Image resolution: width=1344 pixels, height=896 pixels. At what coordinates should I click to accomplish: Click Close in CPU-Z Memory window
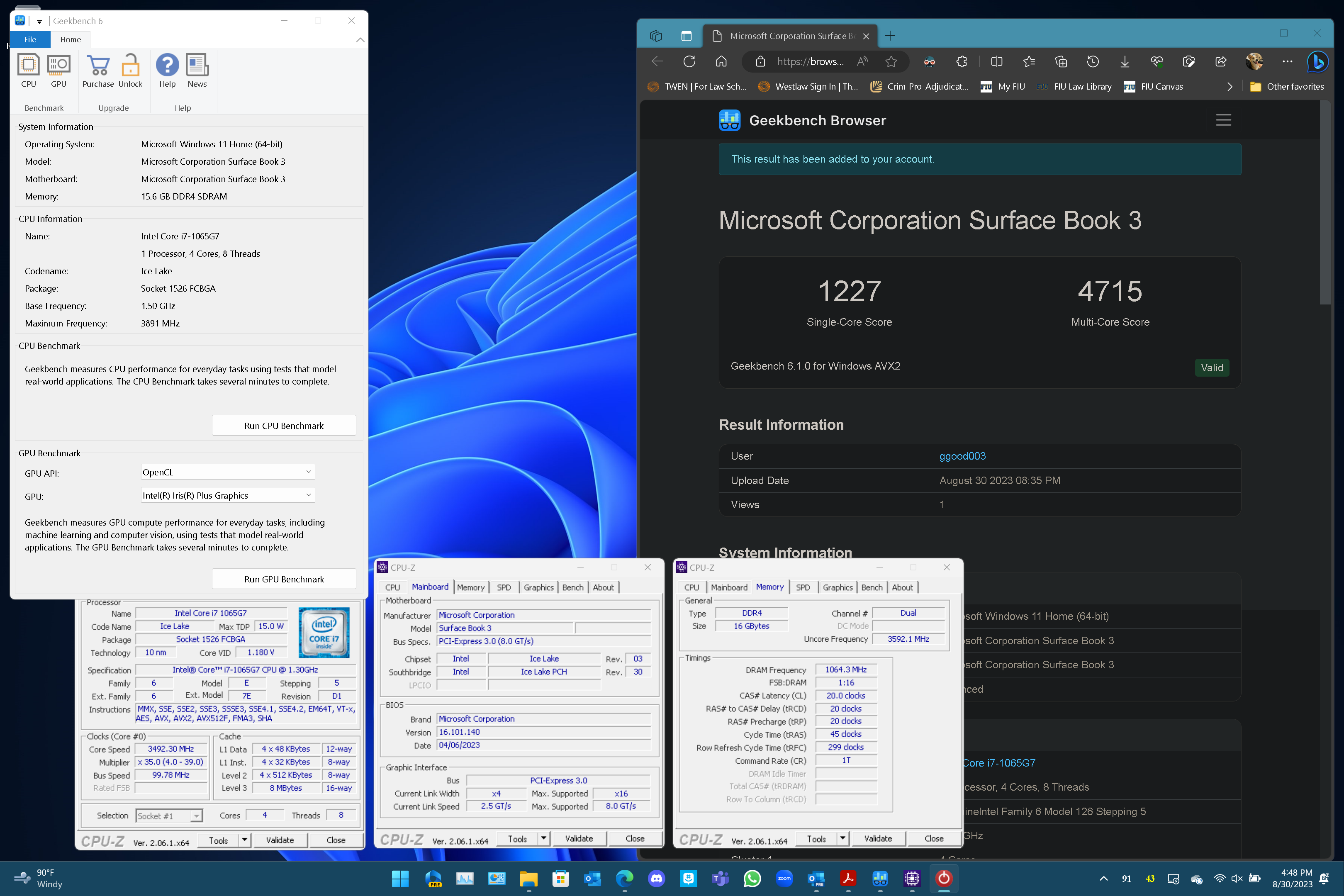[934, 838]
